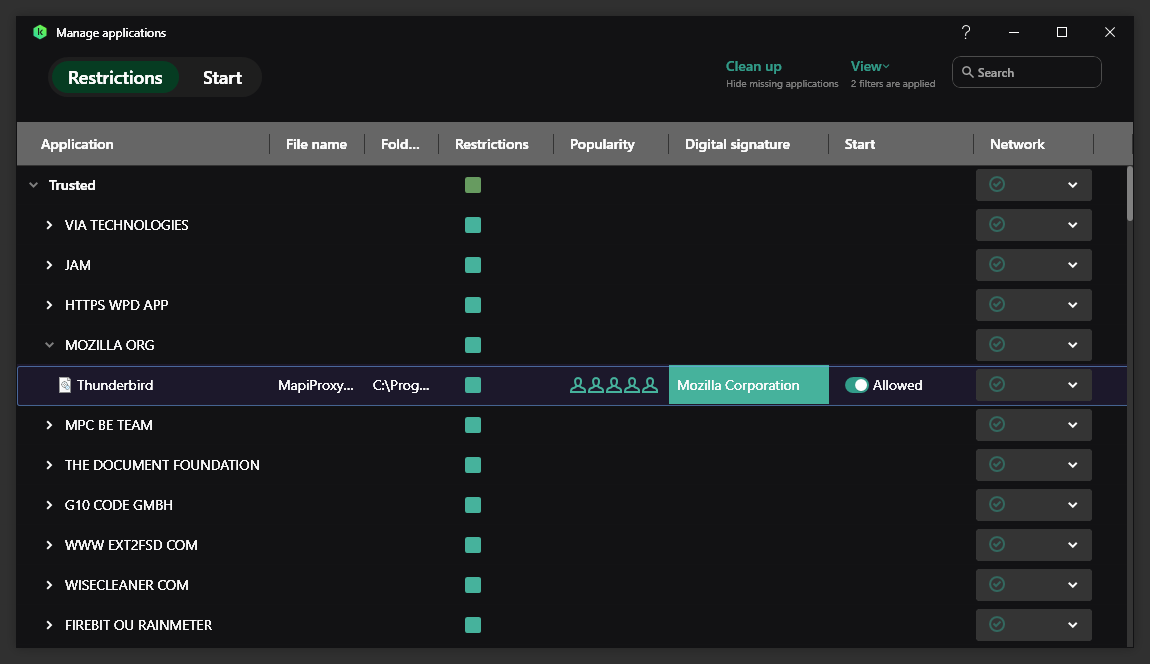The height and width of the screenshot is (664, 1150).
Task: Collapse the MOZILLA ORG group
Action: [49, 345]
